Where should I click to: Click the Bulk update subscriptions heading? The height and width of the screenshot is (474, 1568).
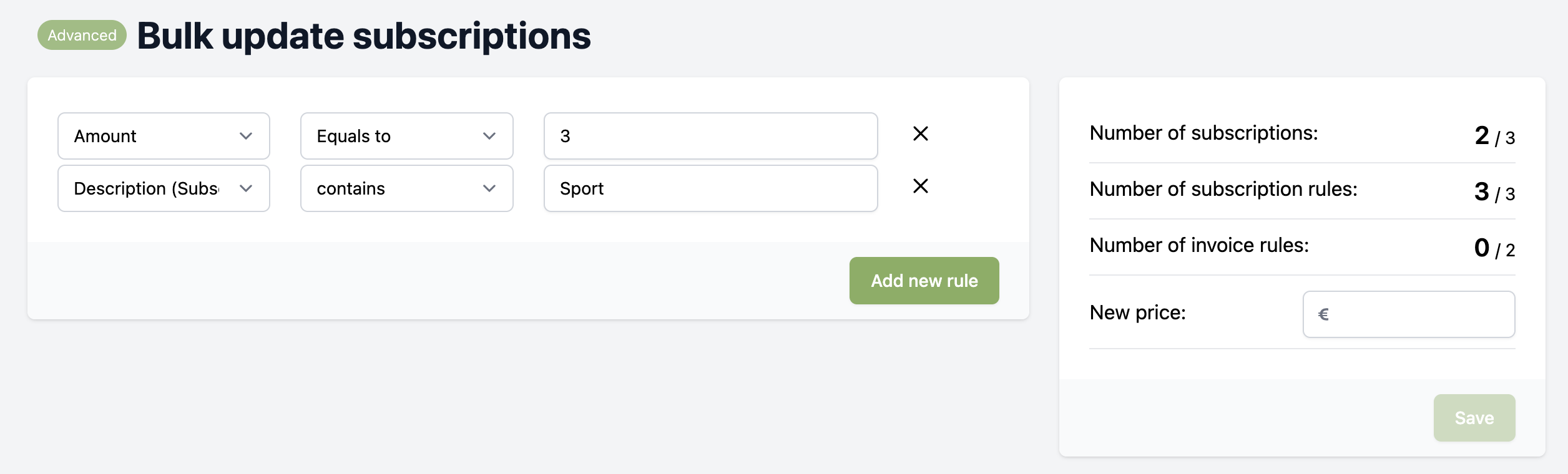[363, 36]
